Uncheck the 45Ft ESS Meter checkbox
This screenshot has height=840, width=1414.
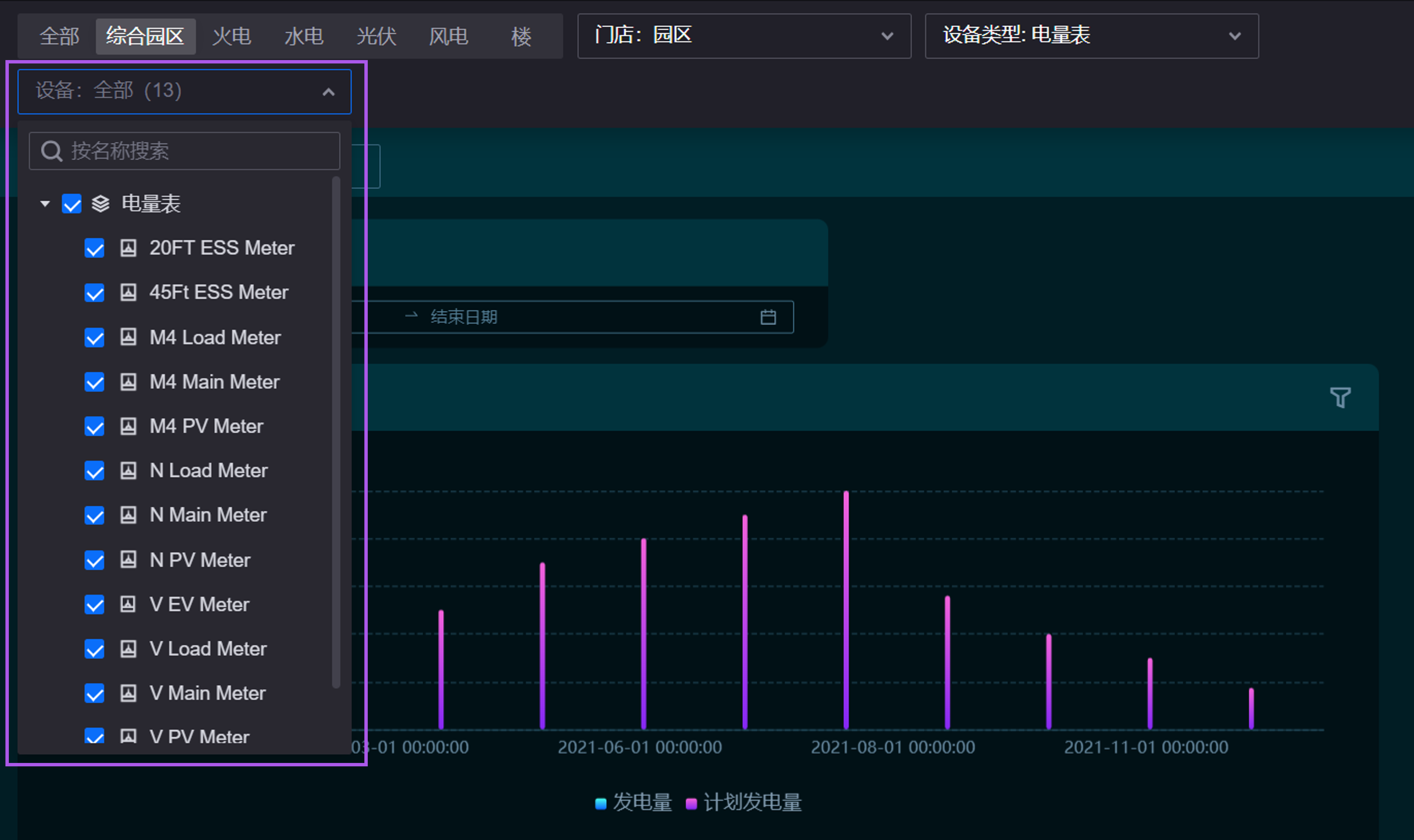94,293
